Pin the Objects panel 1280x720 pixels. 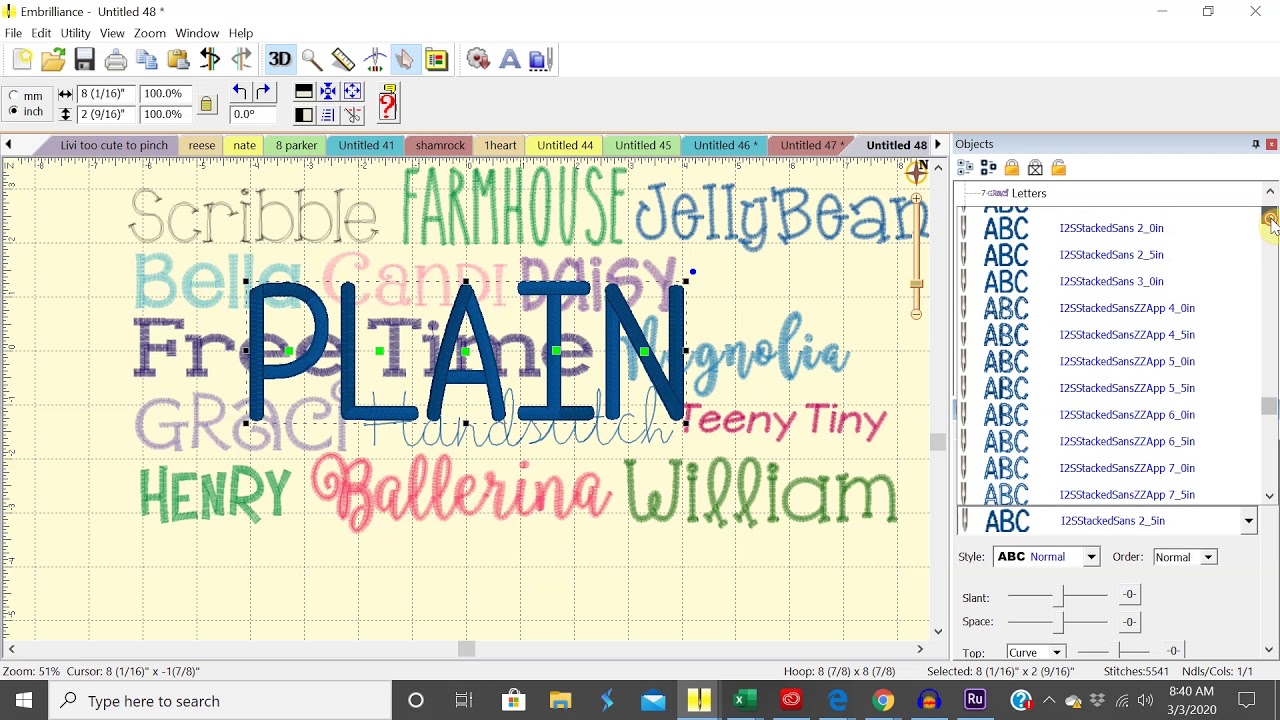1256,145
